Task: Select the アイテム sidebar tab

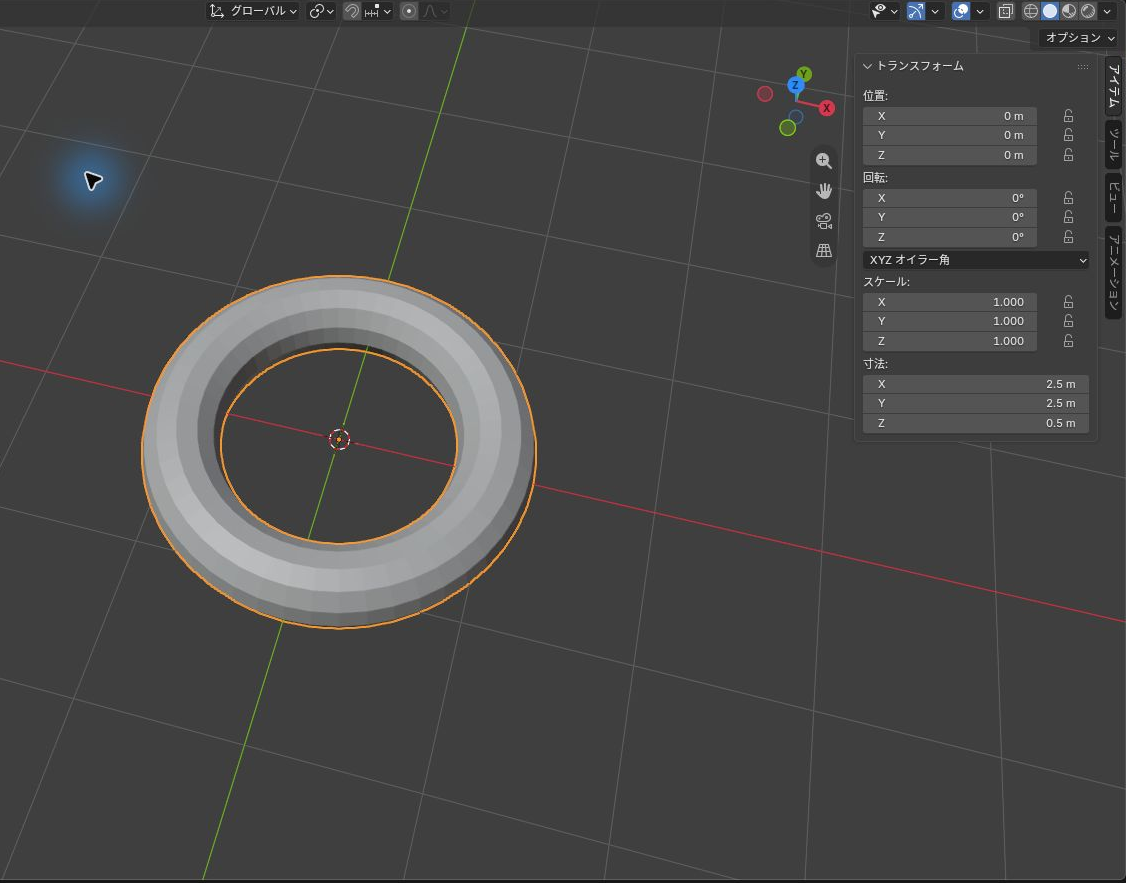Action: pos(1113,86)
